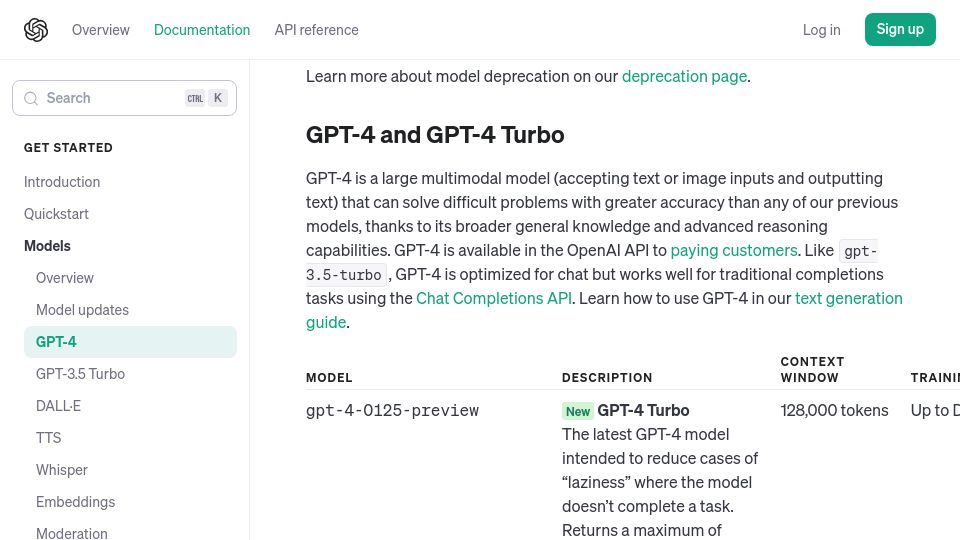The height and width of the screenshot is (540, 960).
Task: Open the Overview top navigation item
Action: tap(100, 29)
